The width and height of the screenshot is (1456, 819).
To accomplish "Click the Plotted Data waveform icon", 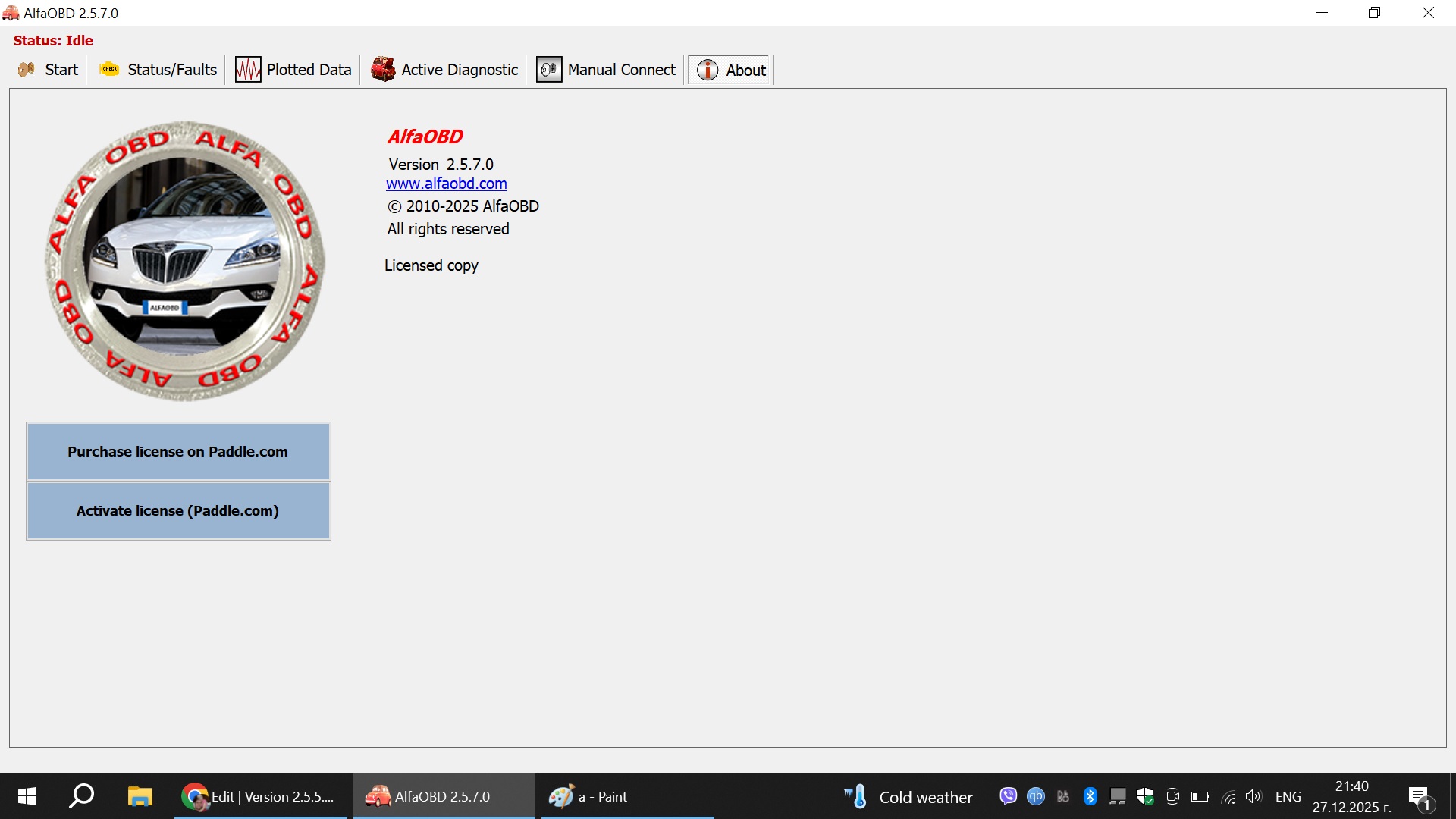I will click(247, 68).
